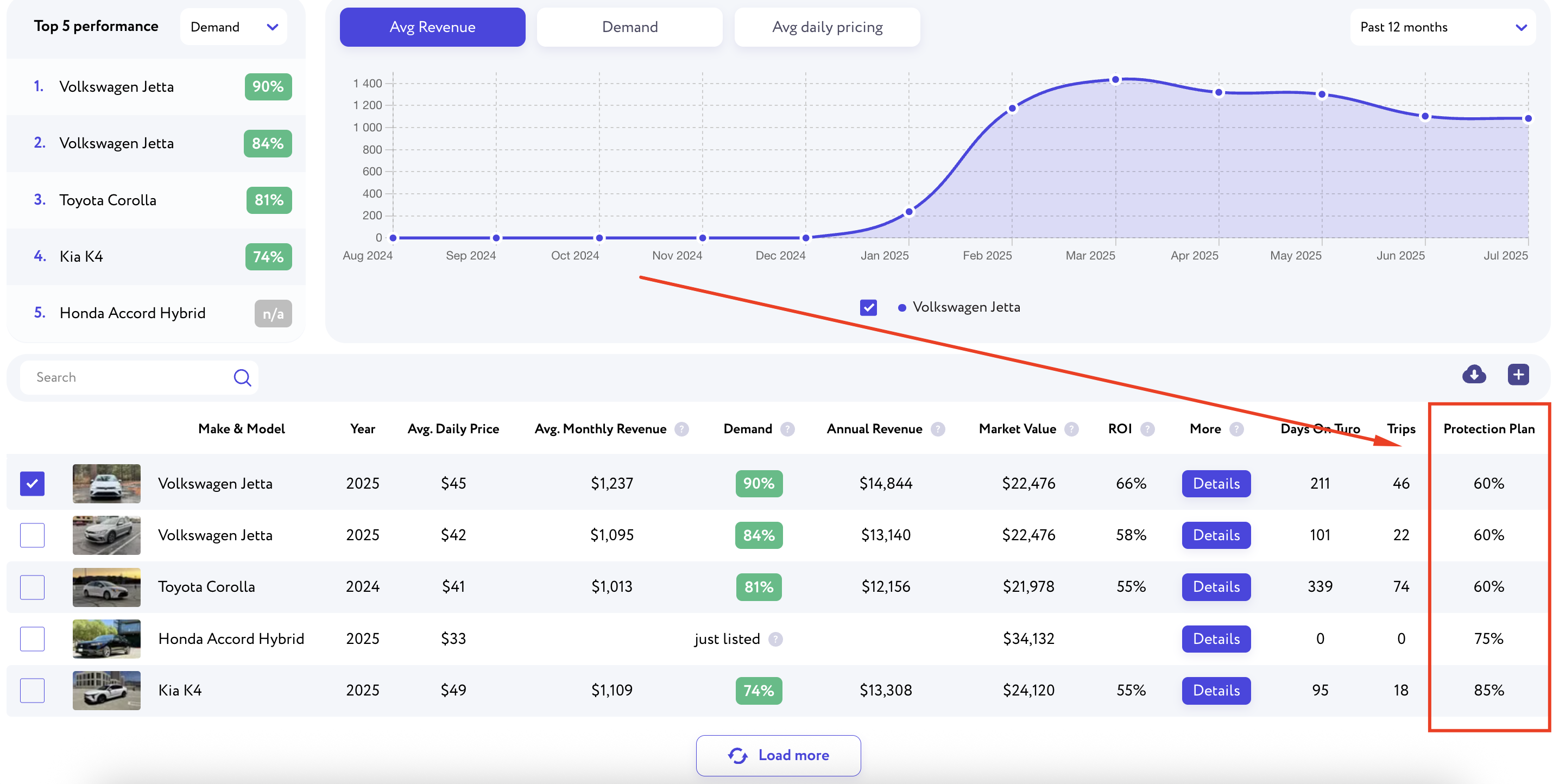Image resolution: width=1553 pixels, height=784 pixels.
Task: Click the $34,132 market value cell
Action: click(x=1028, y=639)
